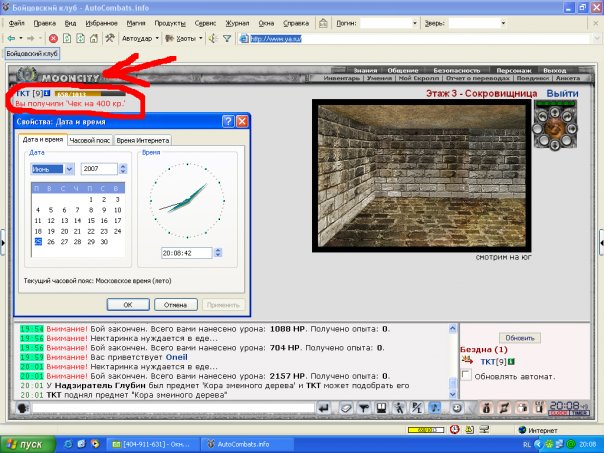Open the Журнал menu
This screenshot has height=453, width=604.
click(x=237, y=23)
